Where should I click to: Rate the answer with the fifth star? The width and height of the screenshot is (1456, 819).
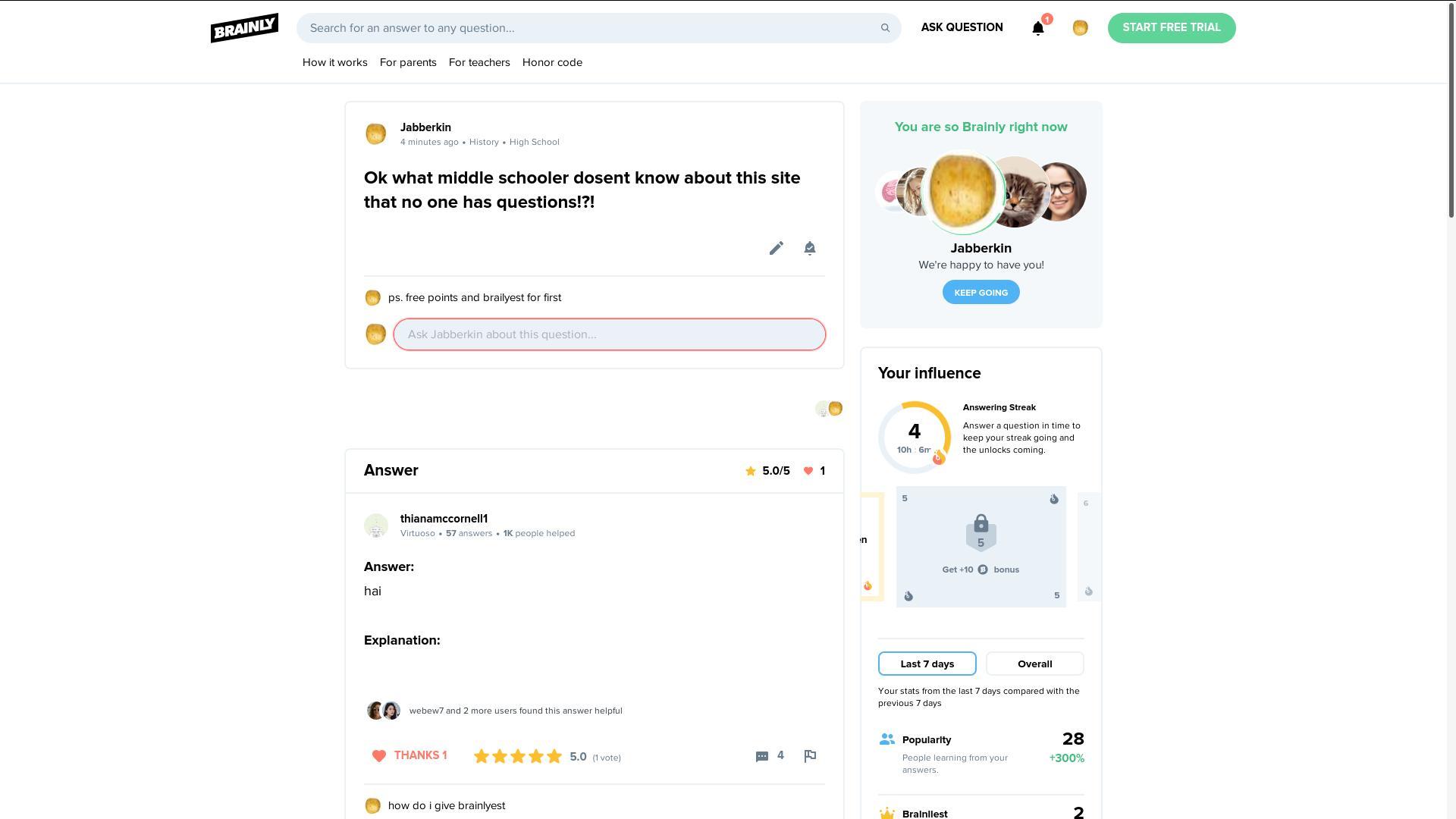click(554, 756)
